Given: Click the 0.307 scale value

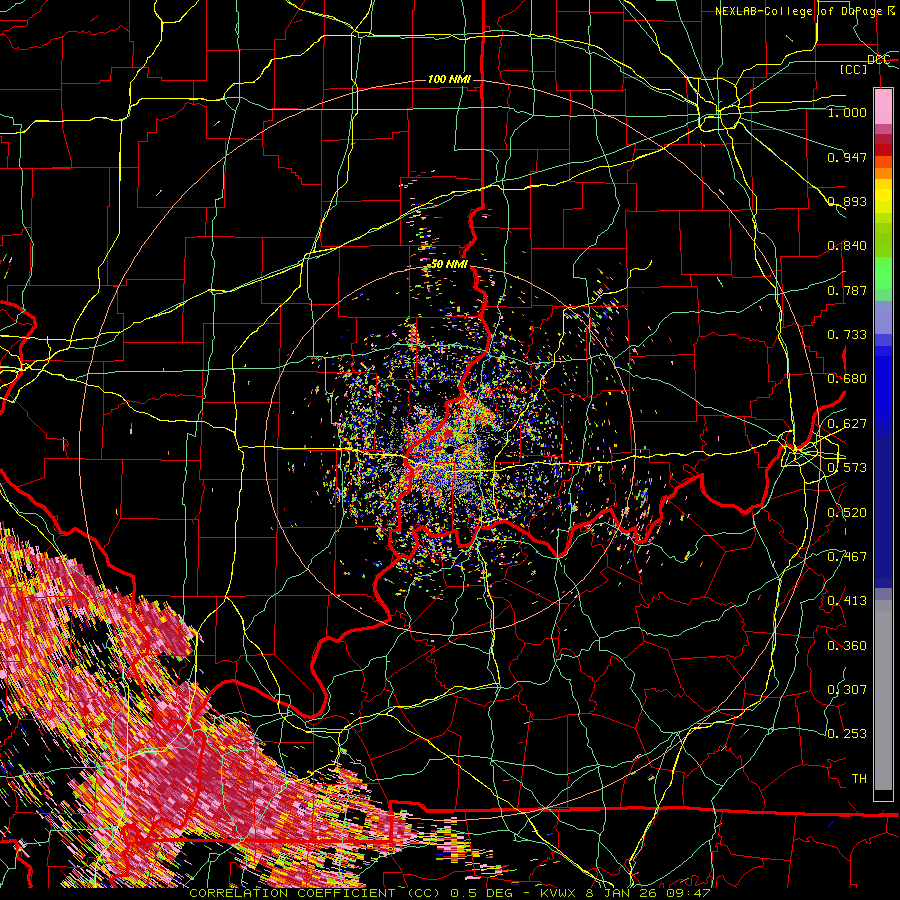Looking at the screenshot, I should pyautogui.click(x=847, y=690).
